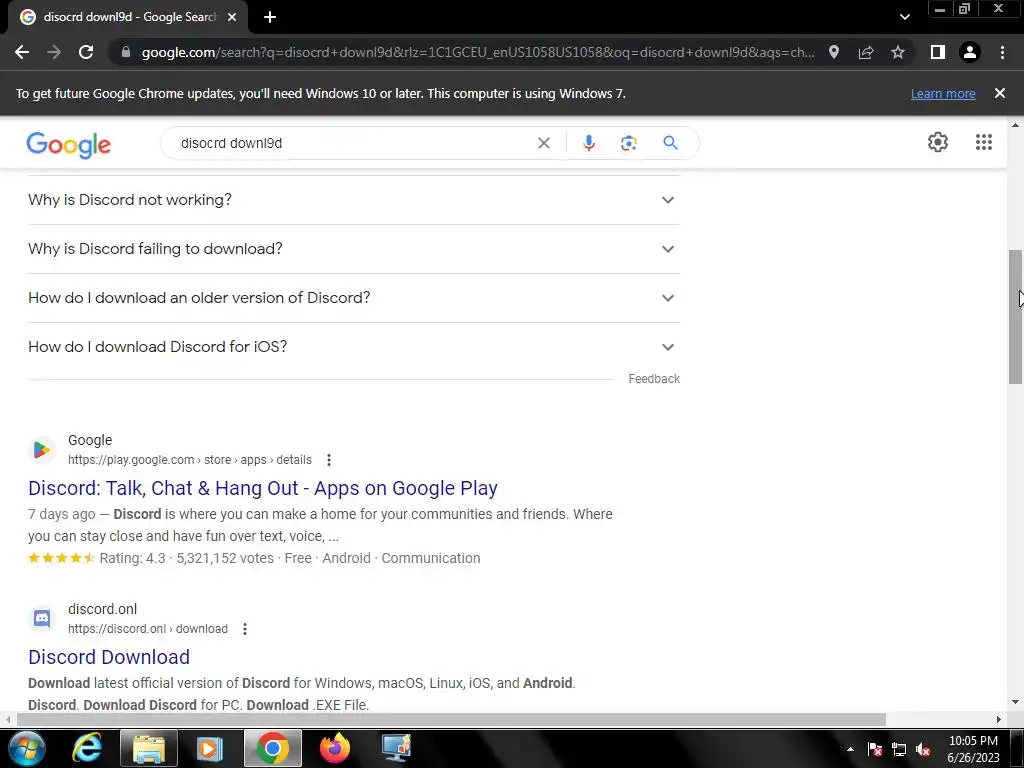Click the forward navigation arrow

pos(54,52)
